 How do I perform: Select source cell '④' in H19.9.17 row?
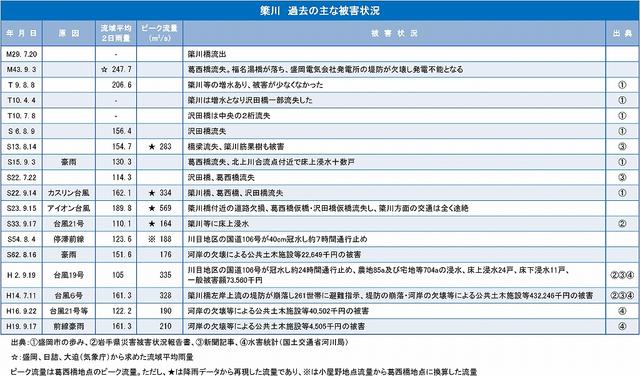[x=622, y=327]
